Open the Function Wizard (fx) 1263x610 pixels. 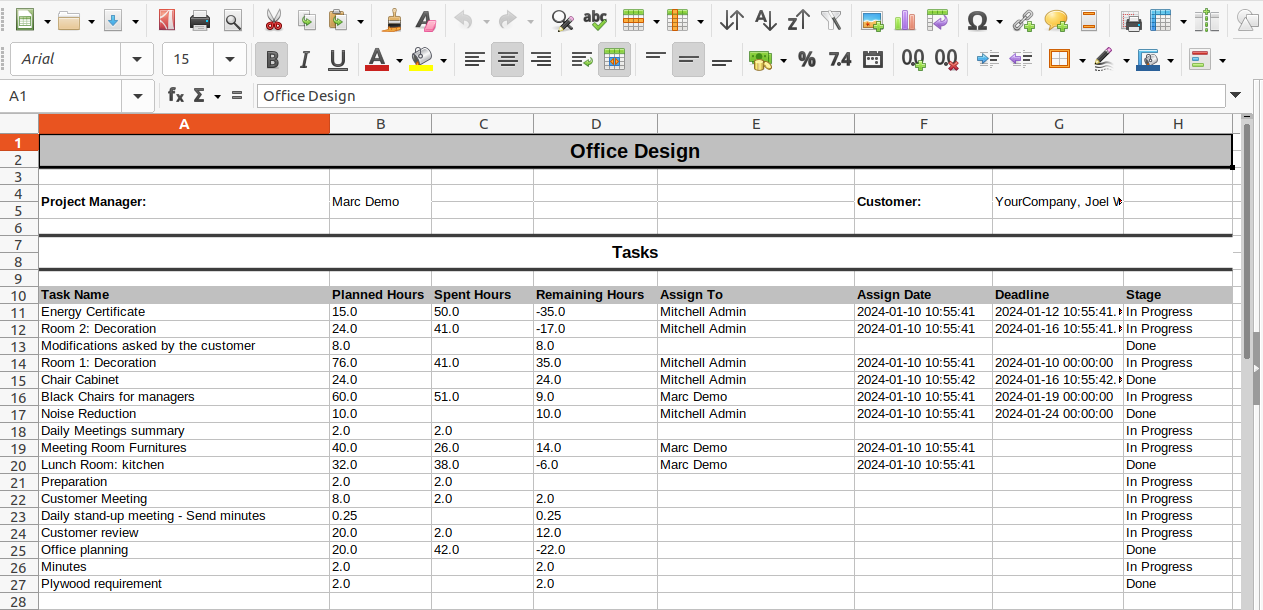176,95
